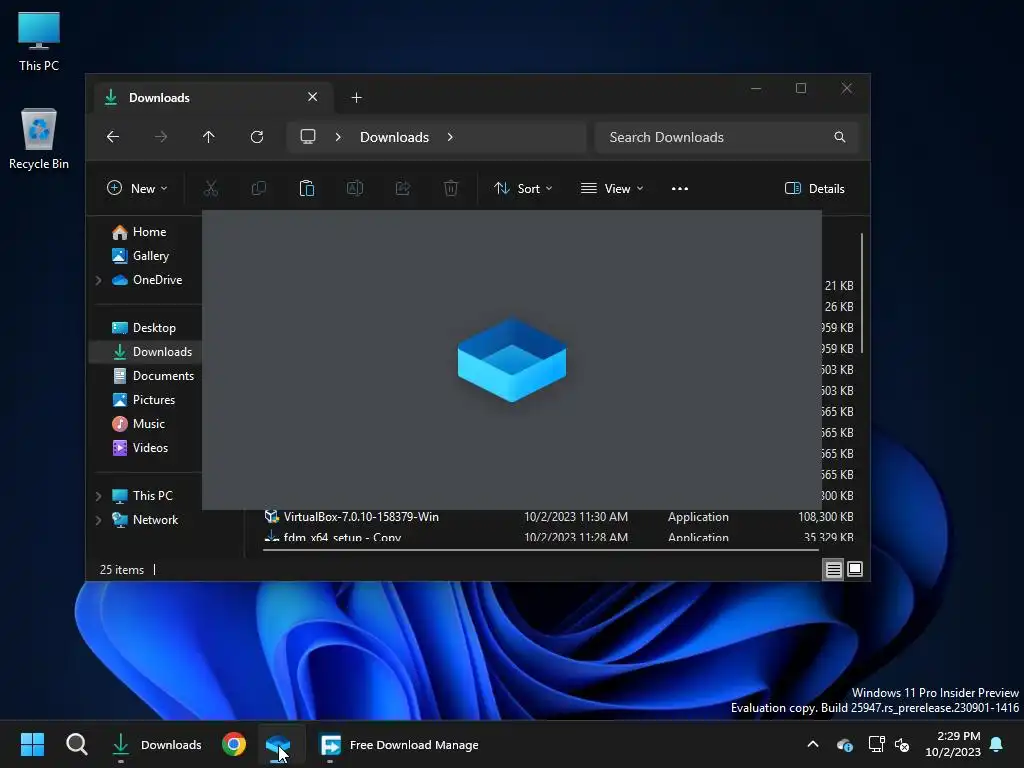Viewport: 1024px width, 768px height.
Task: Click the Delete trash icon
Action: coord(451,188)
